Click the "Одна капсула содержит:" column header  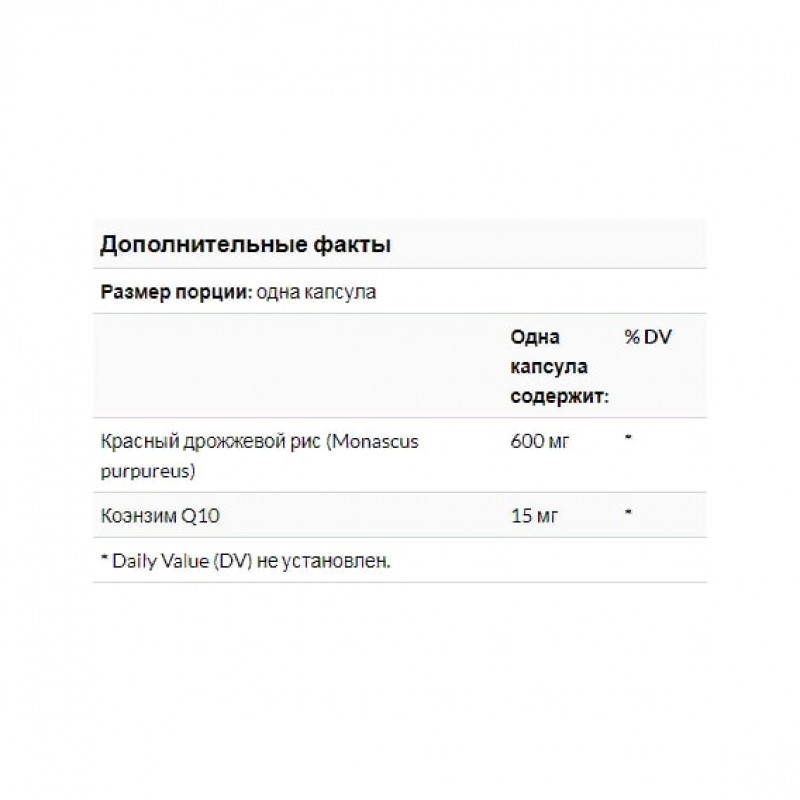[557, 368]
